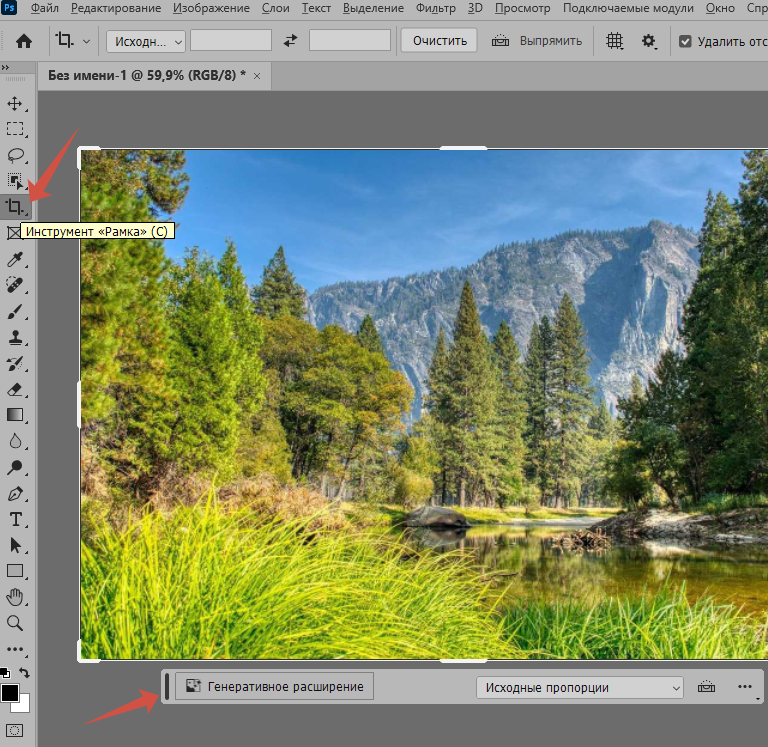Click the Очистить button
The image size is (768, 747).
coord(439,41)
